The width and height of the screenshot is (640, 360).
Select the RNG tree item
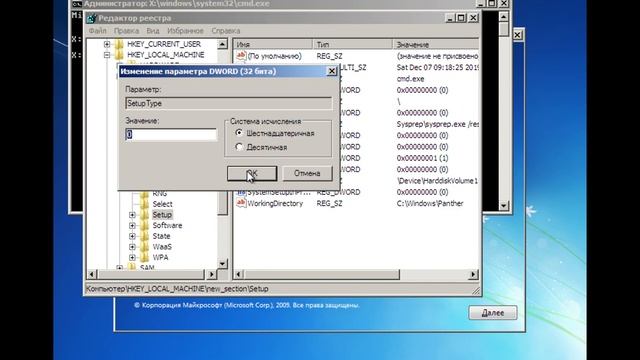pyautogui.click(x=160, y=193)
